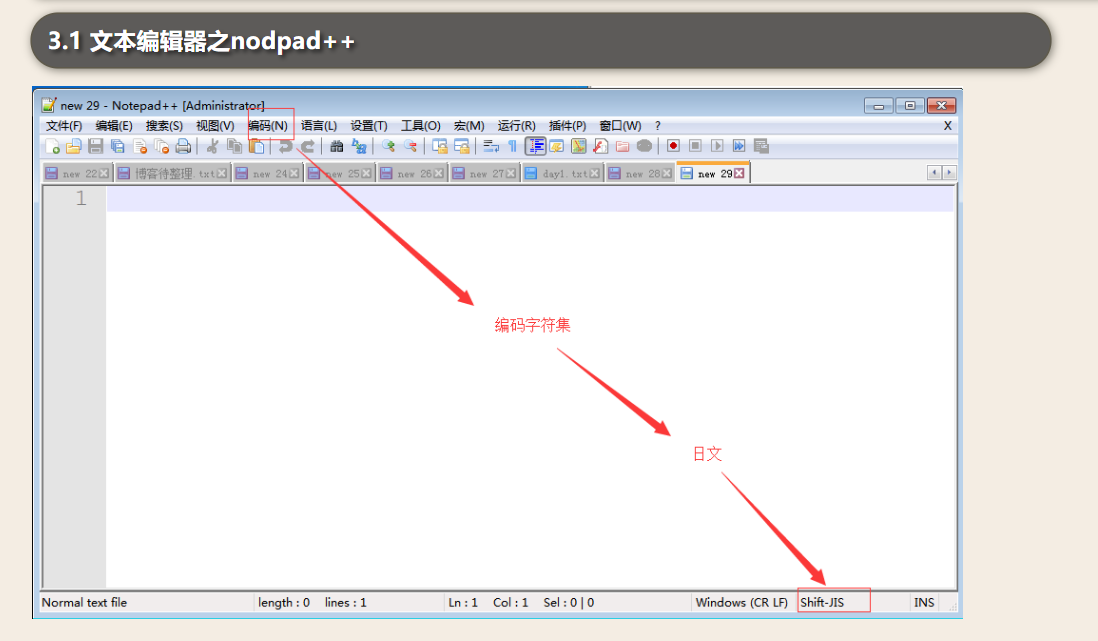Toggle synchronize horizontal scrolling icon
Screen dimensions: 1098x641
[461, 146]
